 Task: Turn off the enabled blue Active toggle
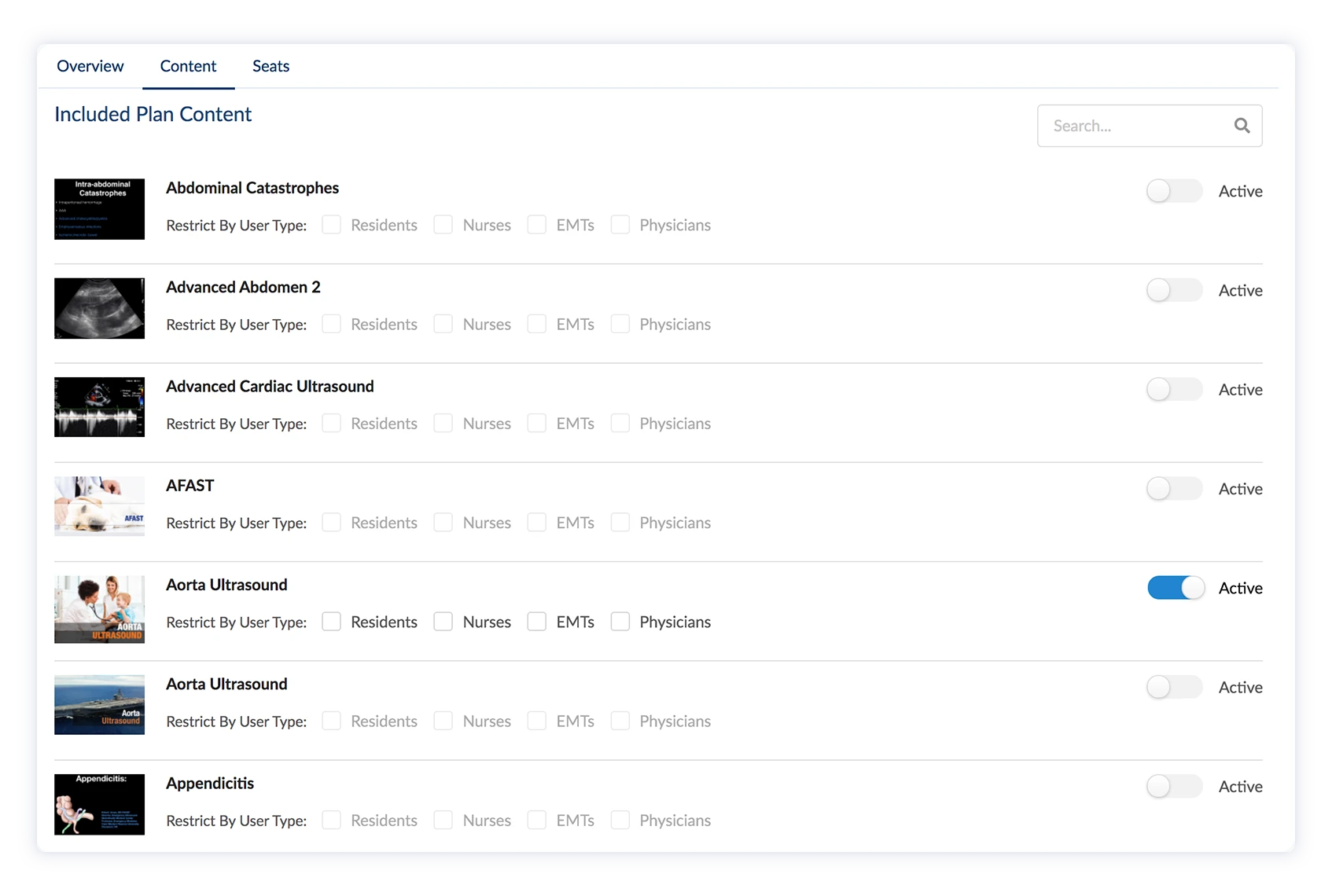tap(1176, 588)
